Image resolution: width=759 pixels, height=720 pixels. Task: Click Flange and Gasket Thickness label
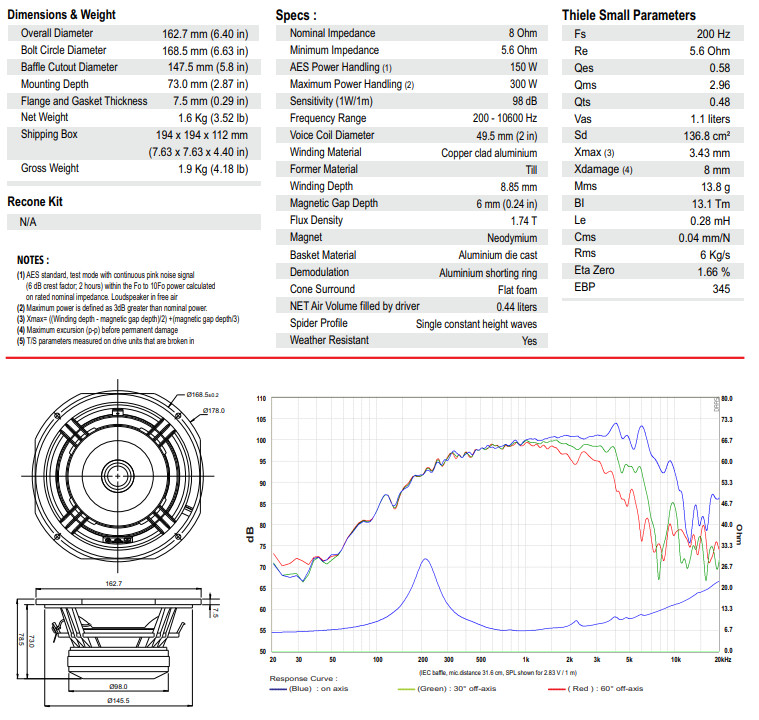(84, 101)
